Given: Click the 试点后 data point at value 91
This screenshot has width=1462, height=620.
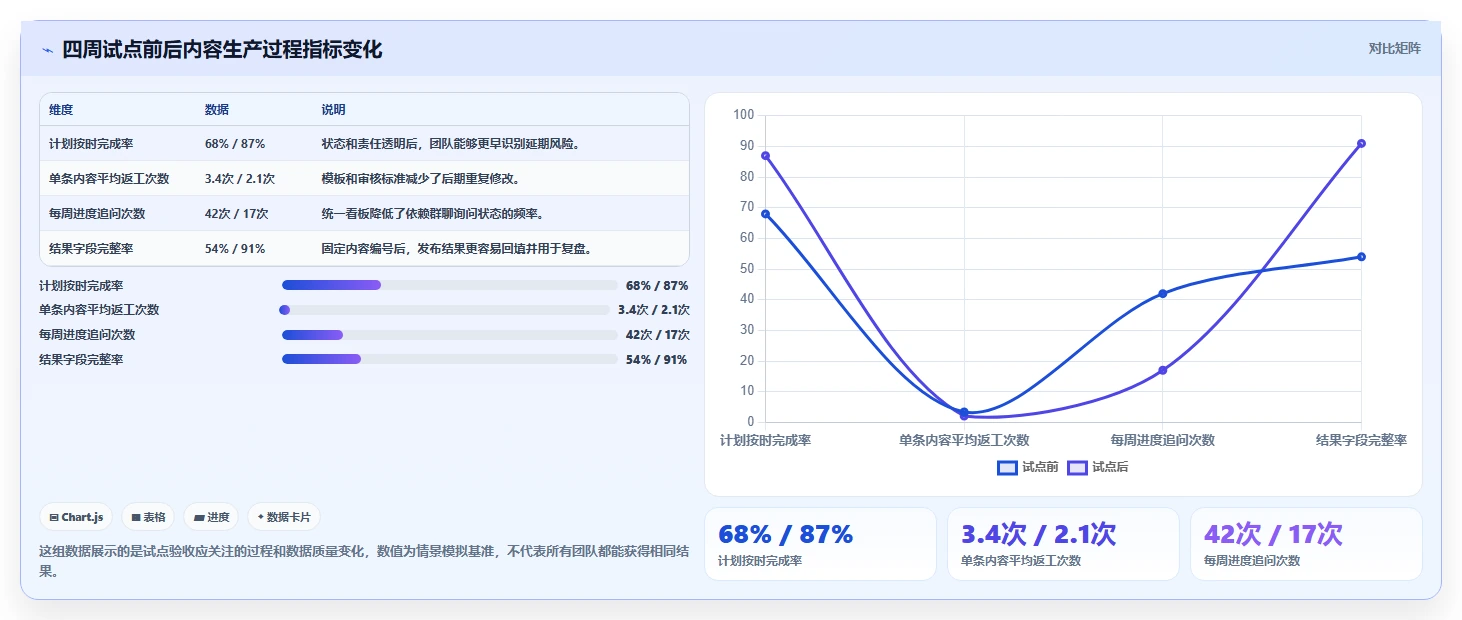Looking at the screenshot, I should coord(1361,143).
